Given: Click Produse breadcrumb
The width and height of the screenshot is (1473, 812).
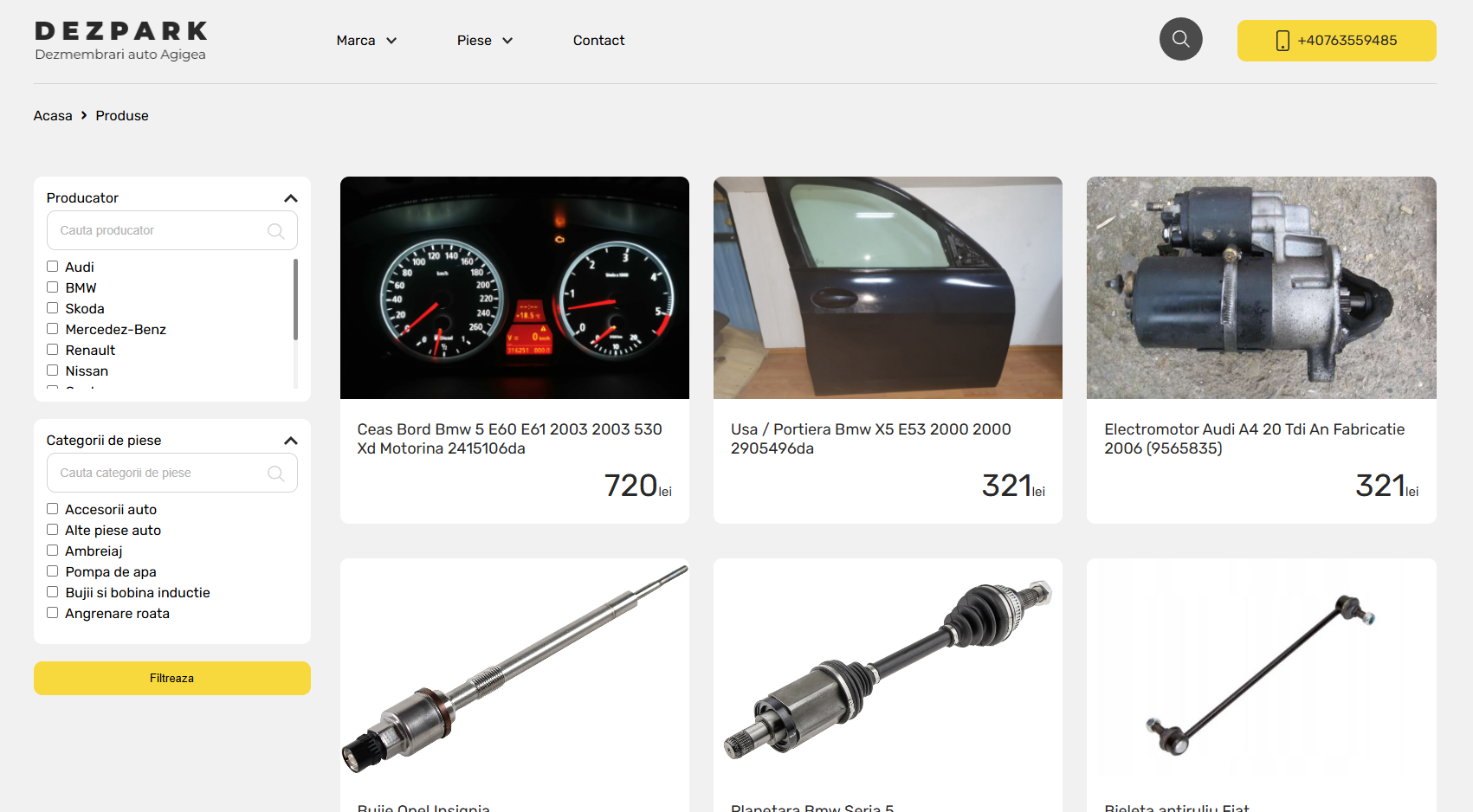Looking at the screenshot, I should click(122, 116).
